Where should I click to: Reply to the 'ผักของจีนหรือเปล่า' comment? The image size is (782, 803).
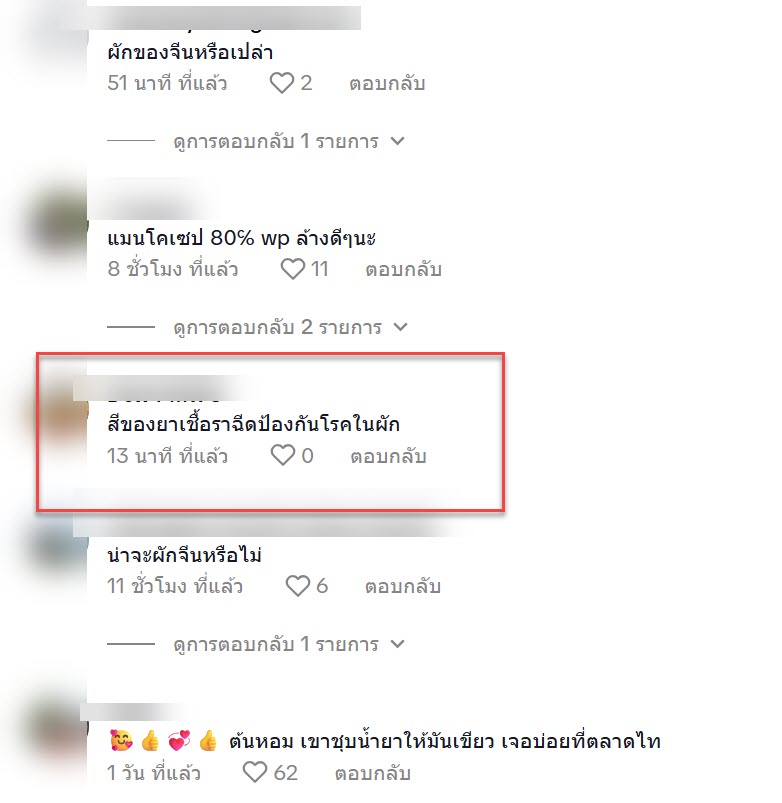(x=387, y=83)
